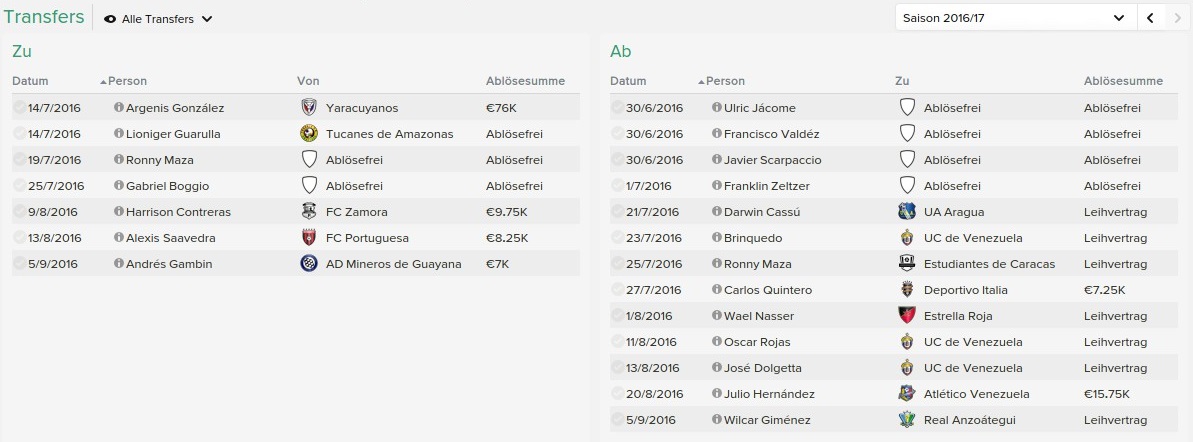The height and width of the screenshot is (442, 1193).
Task: Sort incoming transfers by Person column
Action: coord(127,81)
